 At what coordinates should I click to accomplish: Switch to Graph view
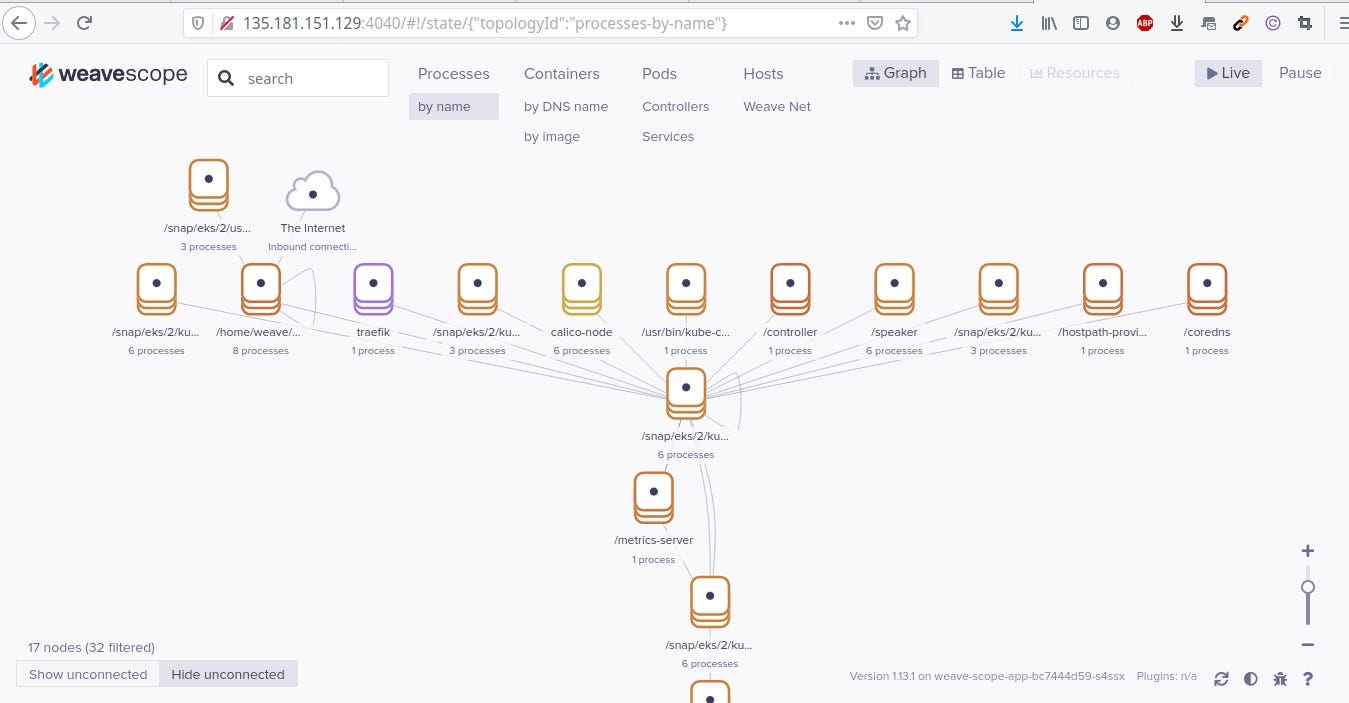[896, 73]
